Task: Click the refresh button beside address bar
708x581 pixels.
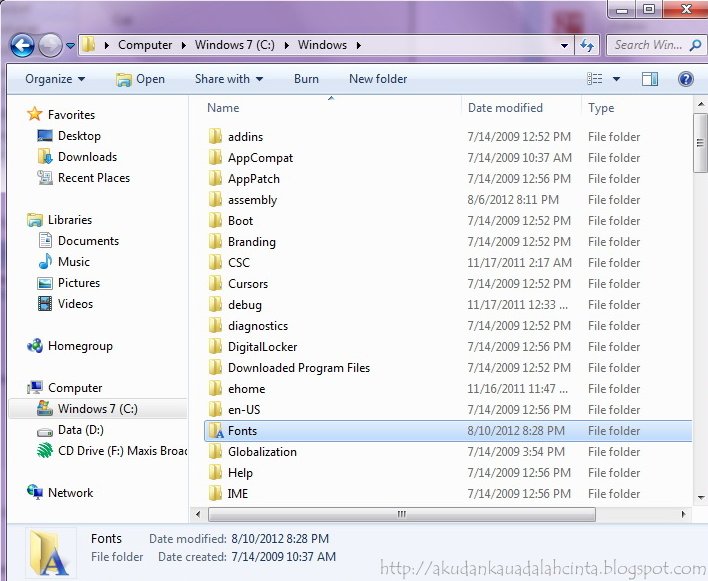Action: pyautogui.click(x=587, y=45)
